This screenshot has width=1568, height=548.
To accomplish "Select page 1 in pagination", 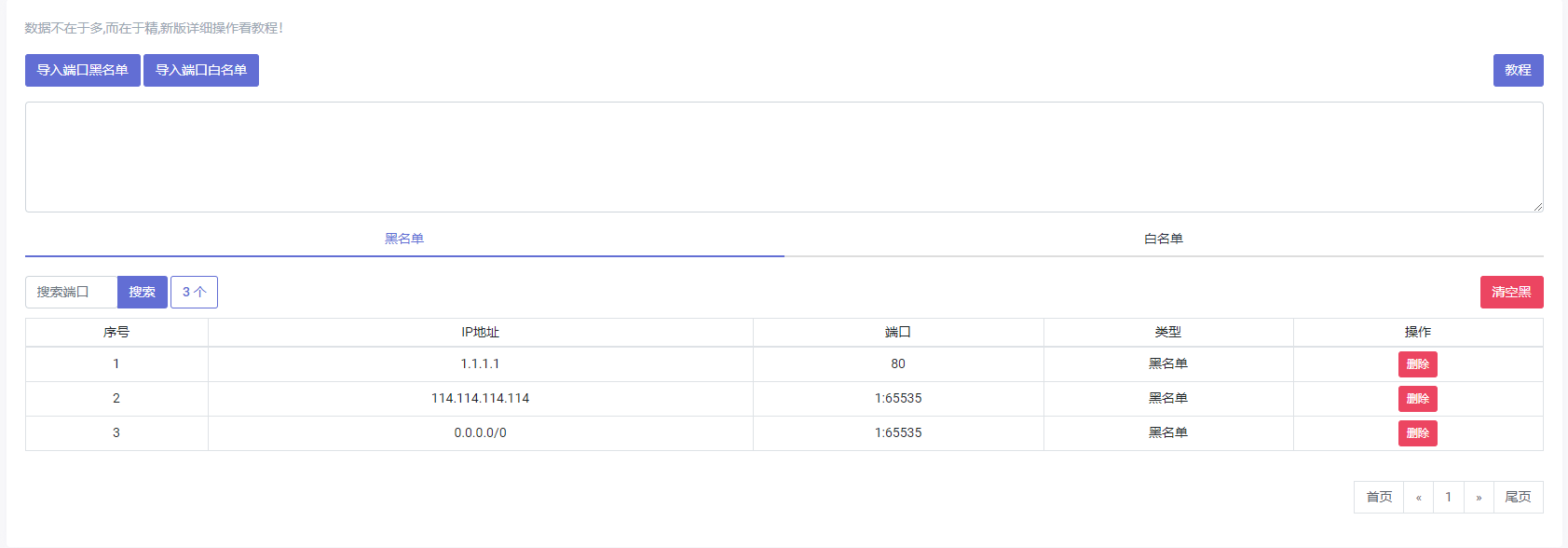I will 1449,497.
